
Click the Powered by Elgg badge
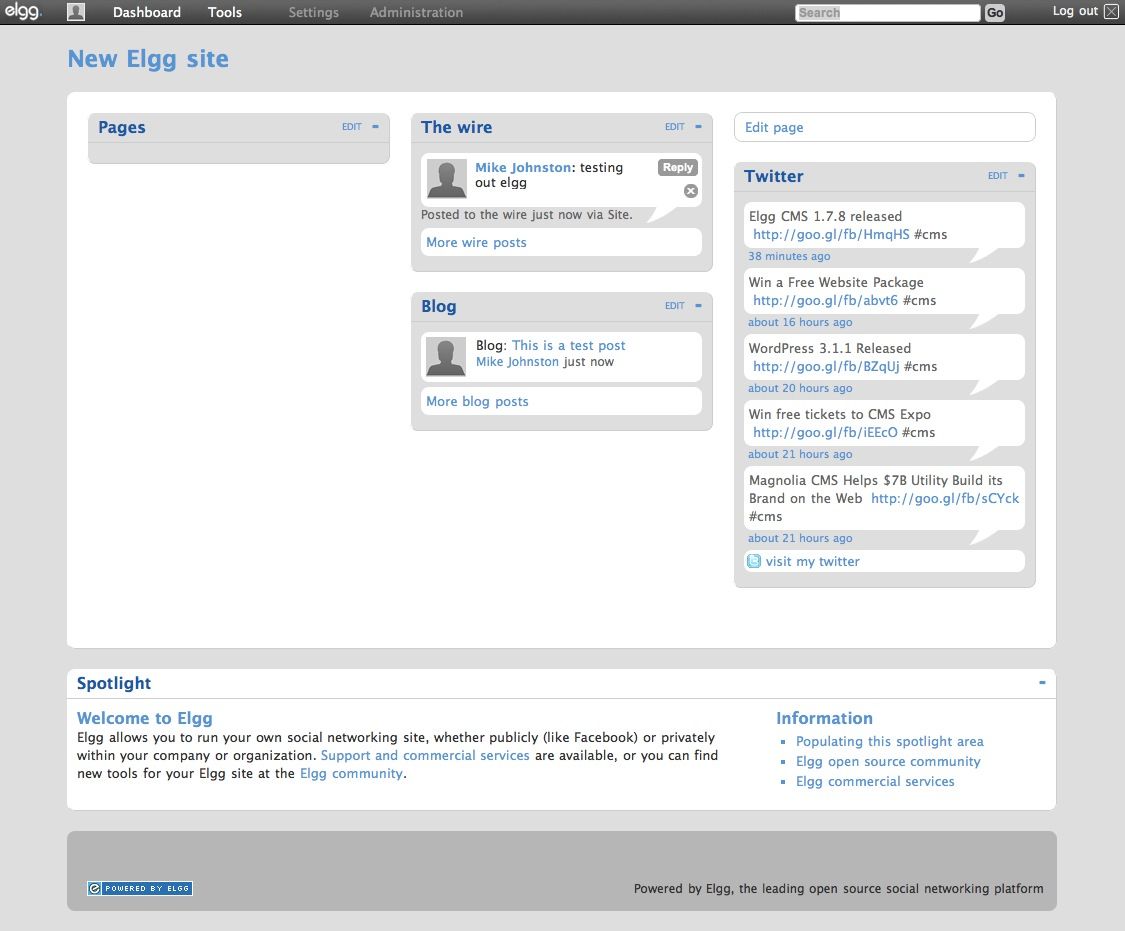(x=140, y=888)
